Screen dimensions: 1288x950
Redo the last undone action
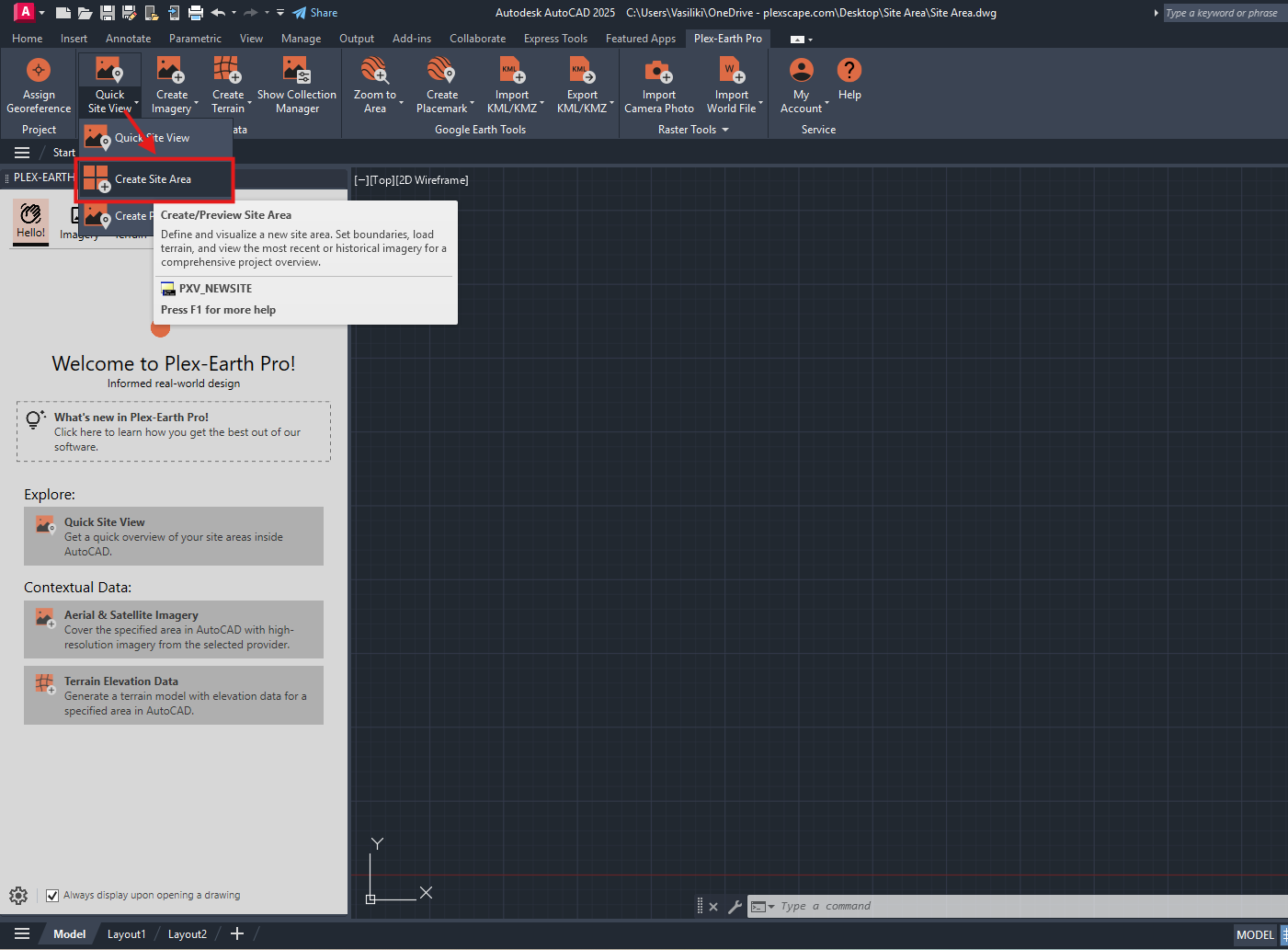pyautogui.click(x=250, y=13)
